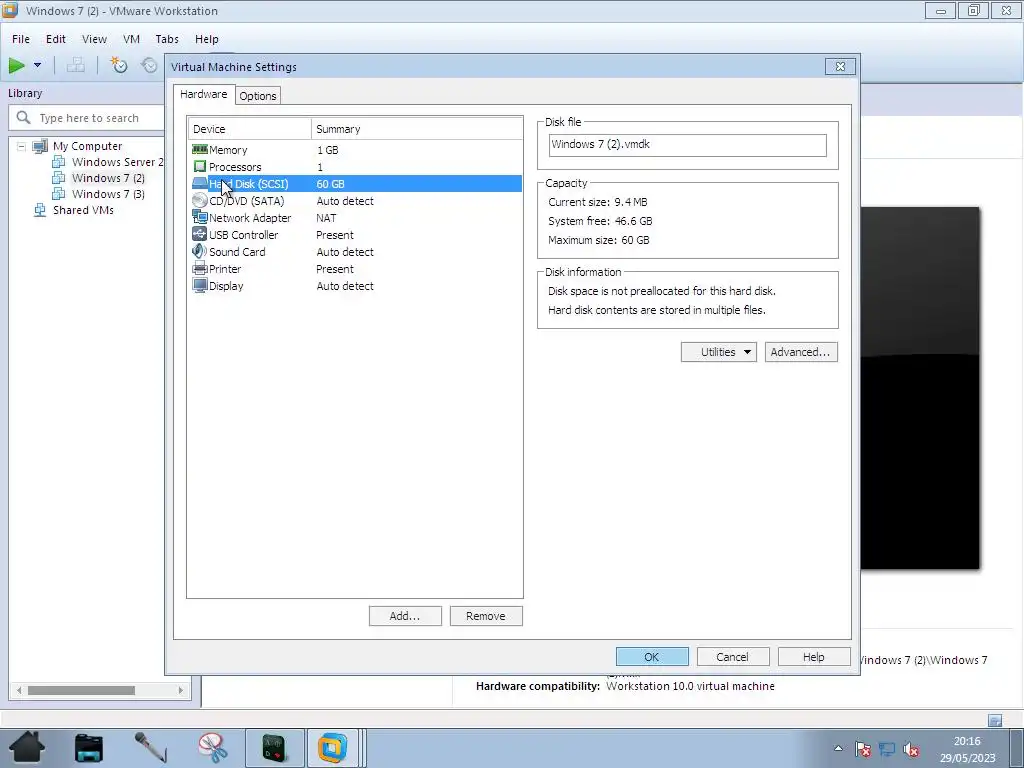Open the Edit menu

click(x=56, y=39)
